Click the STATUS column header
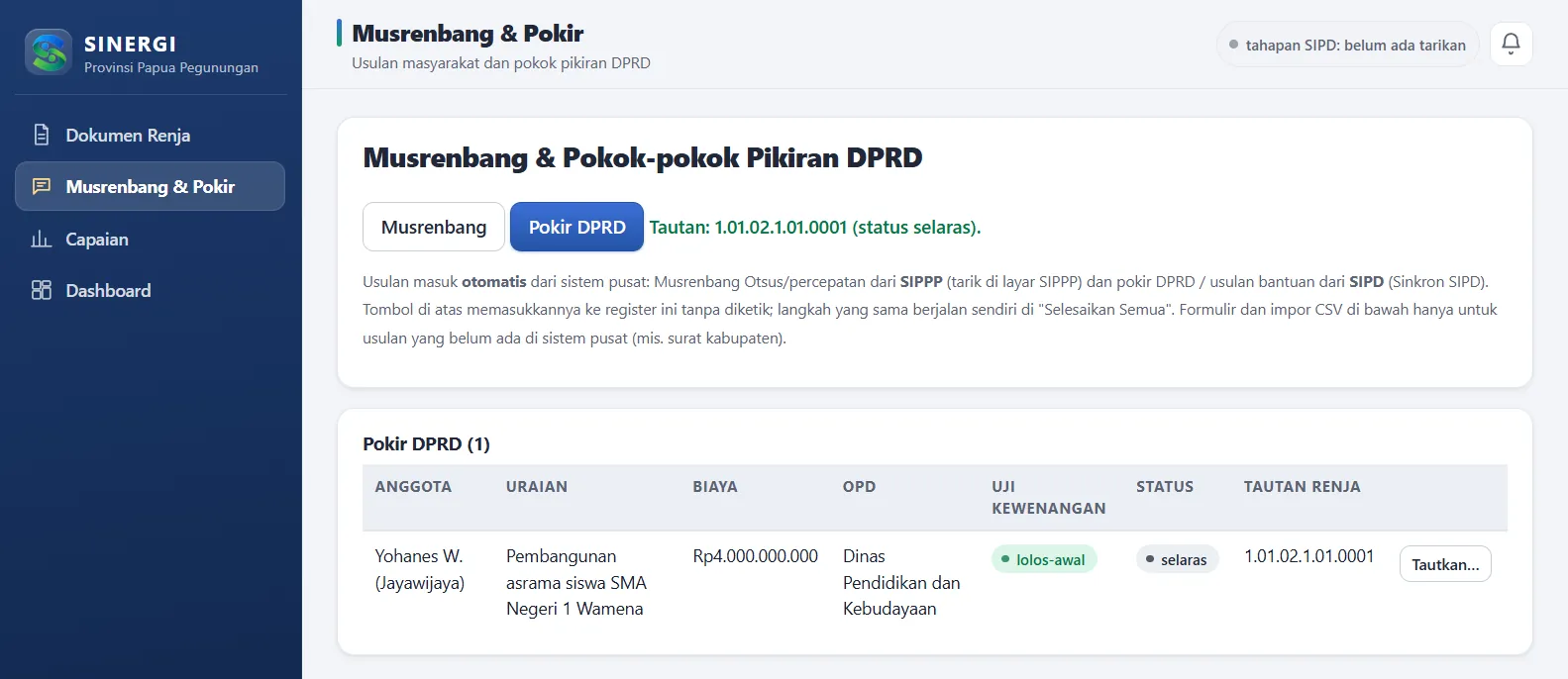1568x679 pixels. pyautogui.click(x=1165, y=487)
